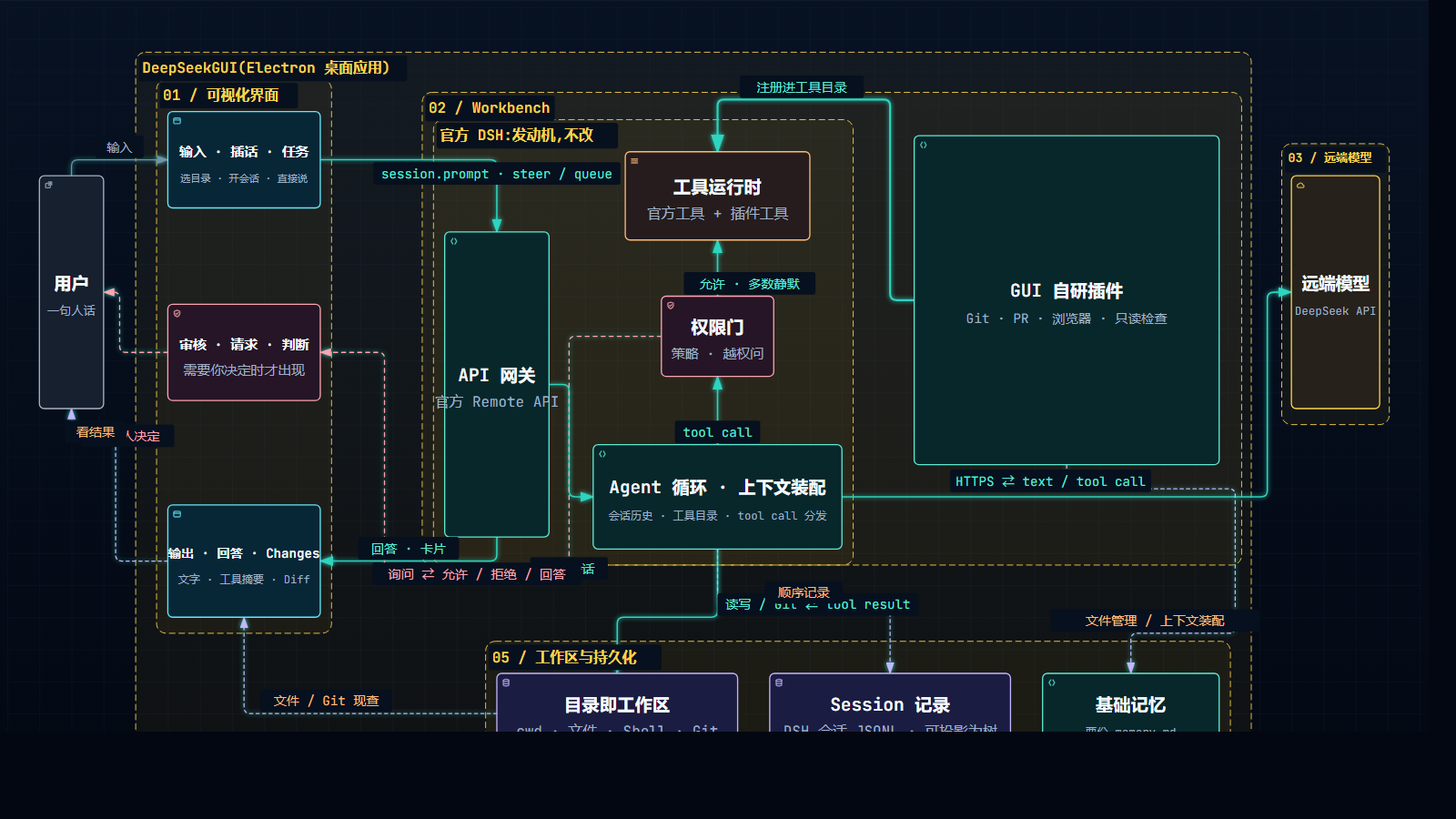This screenshot has height=819, width=1456.
Task: Select the 注册进工具目录 edge label
Action: 802,87
